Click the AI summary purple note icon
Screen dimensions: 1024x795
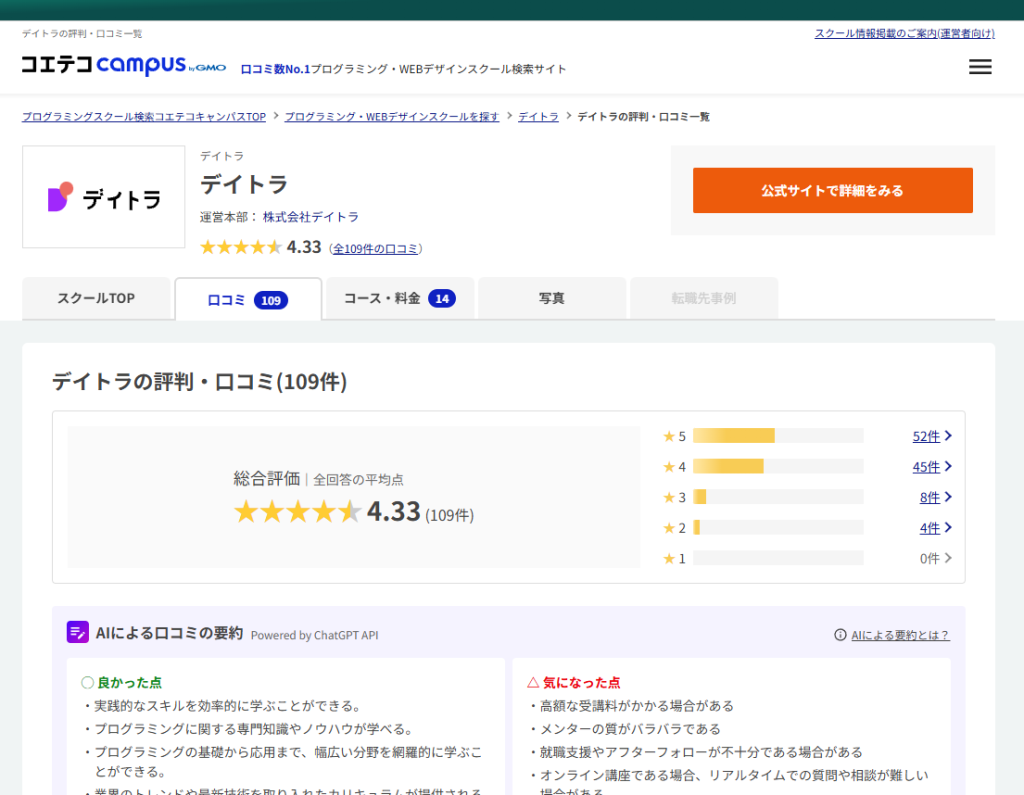78,632
